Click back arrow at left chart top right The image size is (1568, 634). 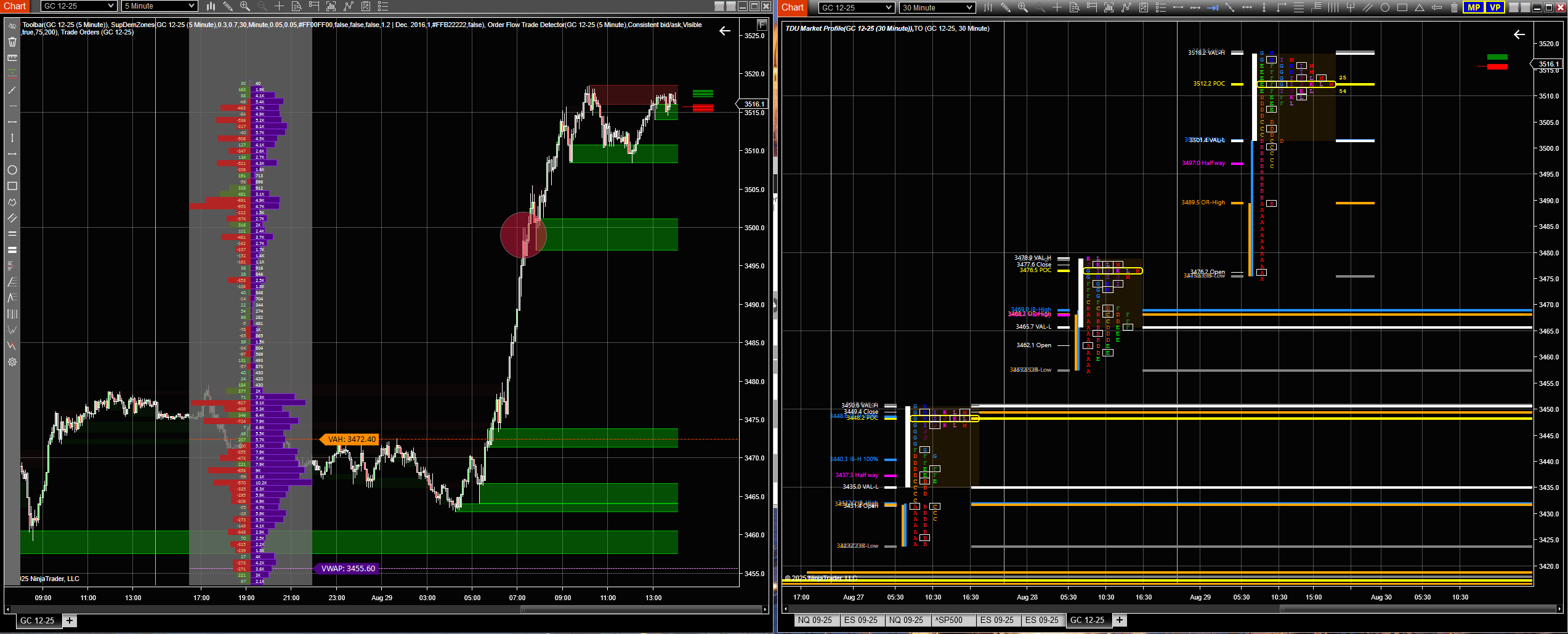click(x=725, y=31)
